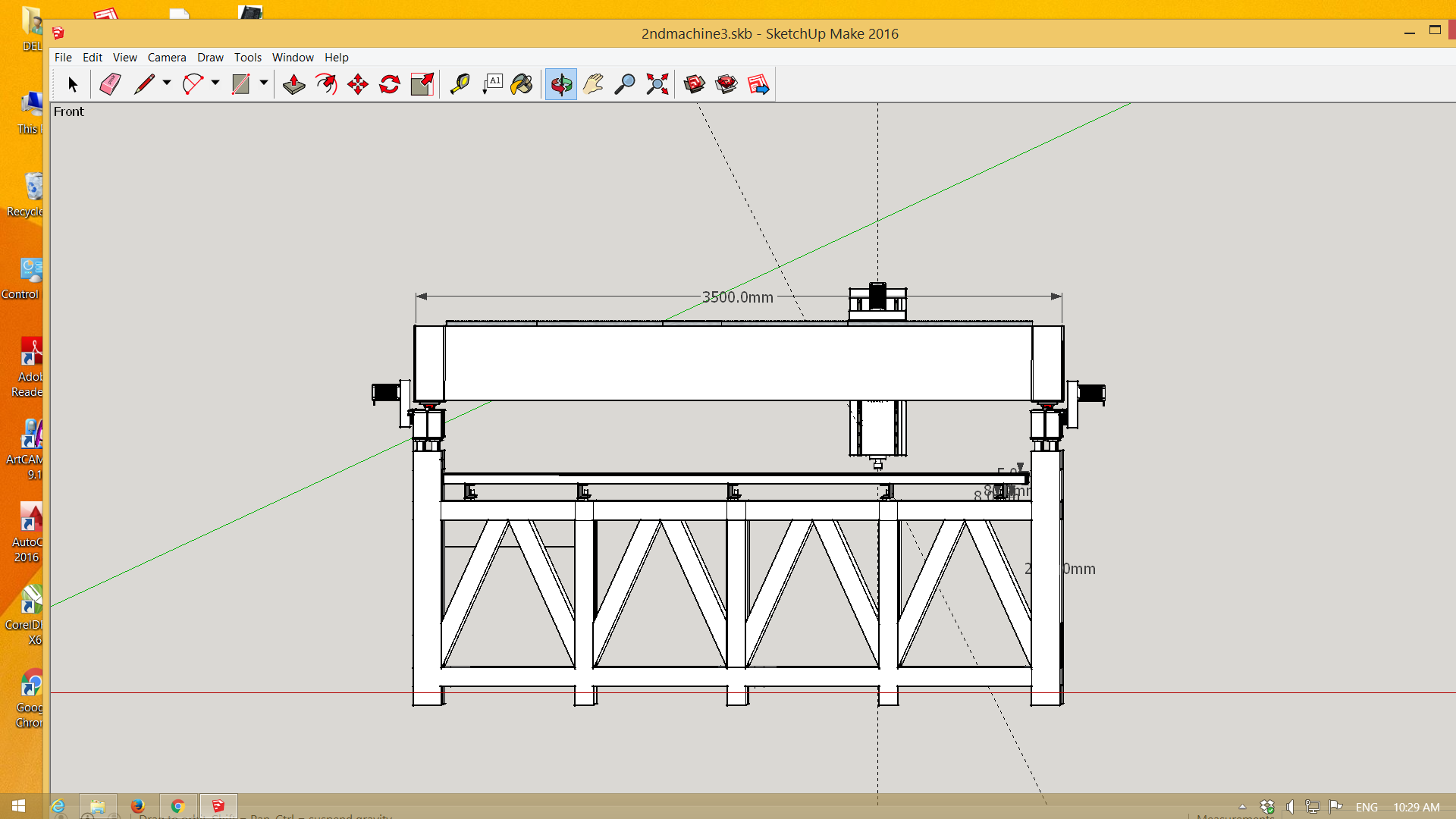Open the Camera menu
This screenshot has width=1456, height=819.
click(x=167, y=58)
